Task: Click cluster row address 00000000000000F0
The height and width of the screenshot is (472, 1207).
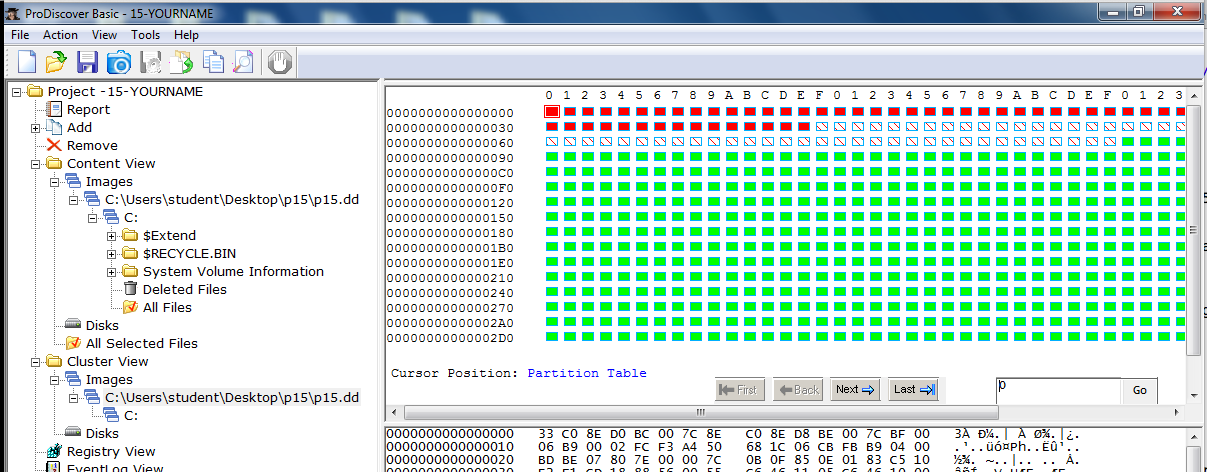Action: 450,188
